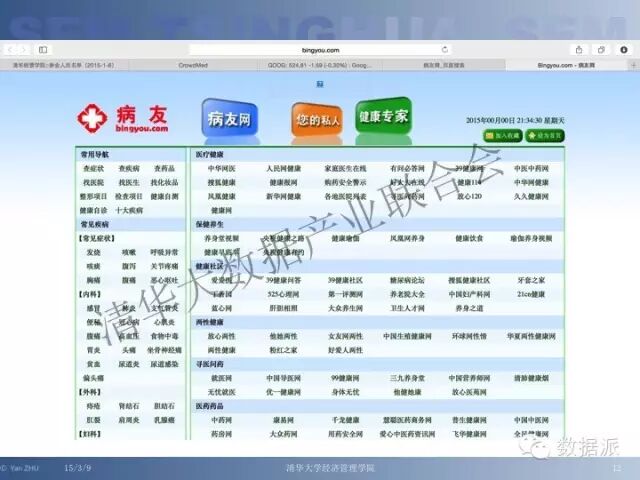Image resolution: width=640 pixels, height=480 pixels.
Task: Open 家庭医生在线 link
Action: (x=345, y=169)
